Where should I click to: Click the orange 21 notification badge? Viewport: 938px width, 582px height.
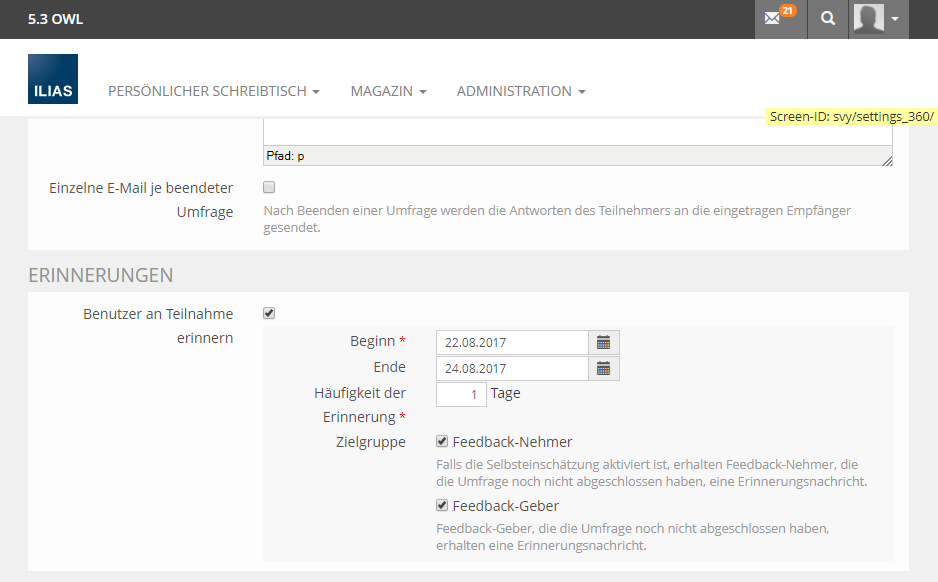click(x=788, y=11)
